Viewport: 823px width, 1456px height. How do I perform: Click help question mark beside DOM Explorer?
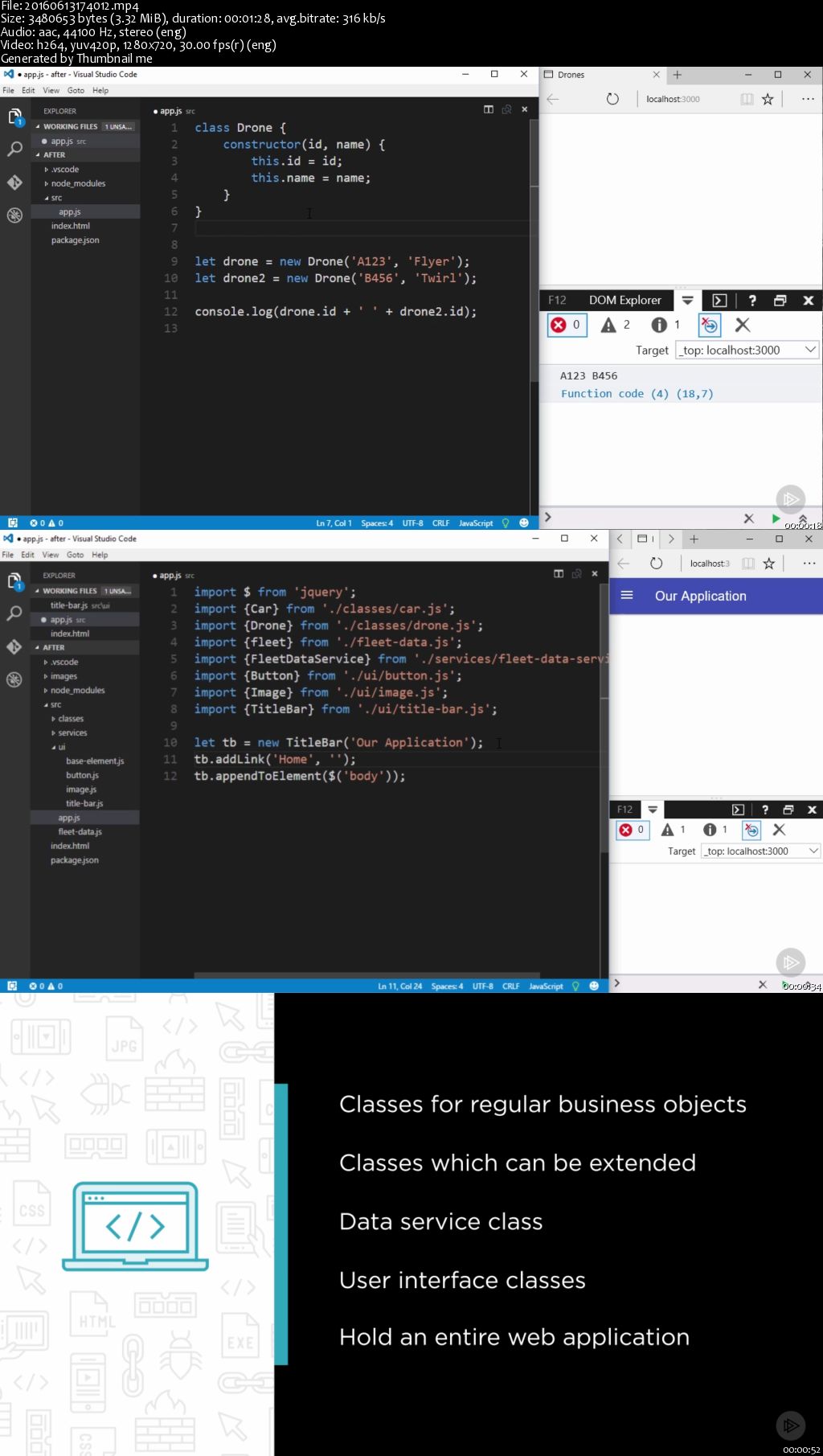pyautogui.click(x=752, y=300)
